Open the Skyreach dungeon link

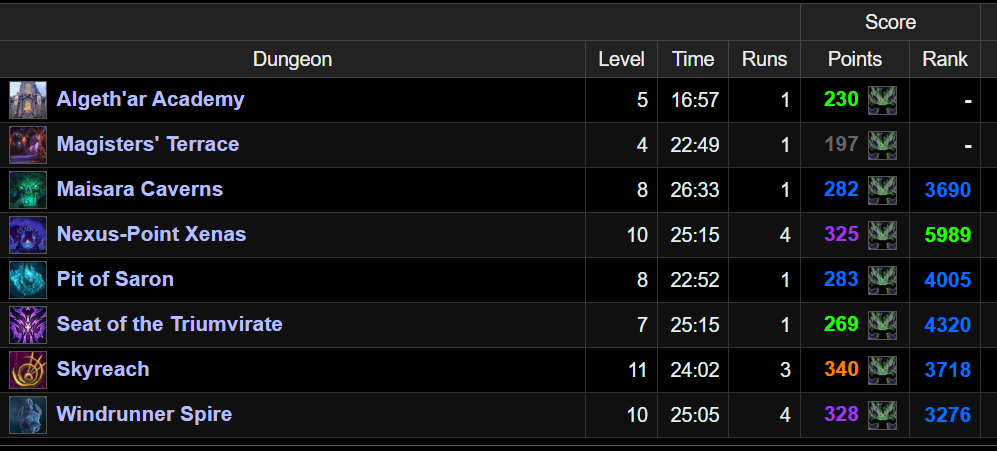click(103, 369)
